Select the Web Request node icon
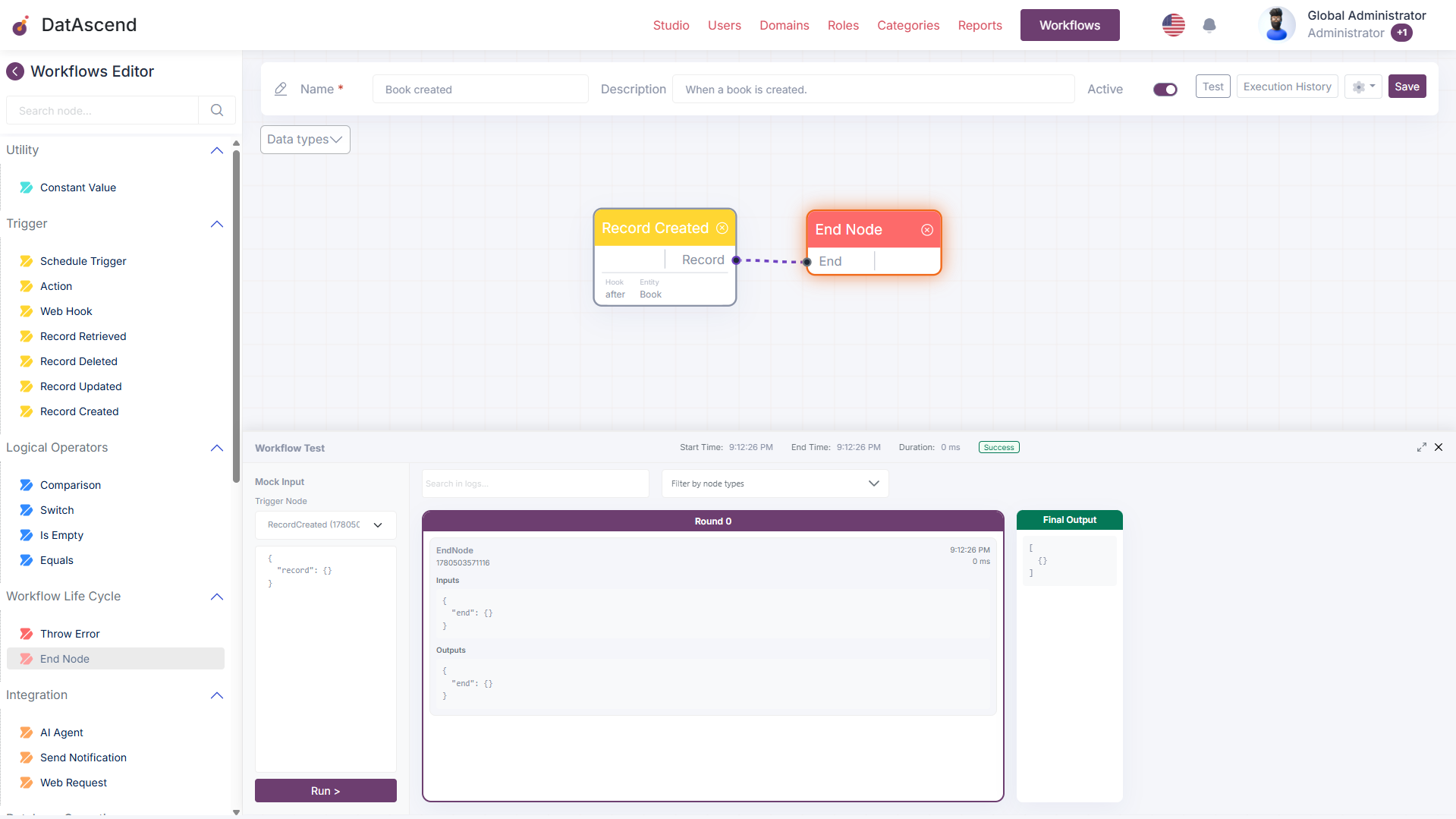 click(x=27, y=783)
